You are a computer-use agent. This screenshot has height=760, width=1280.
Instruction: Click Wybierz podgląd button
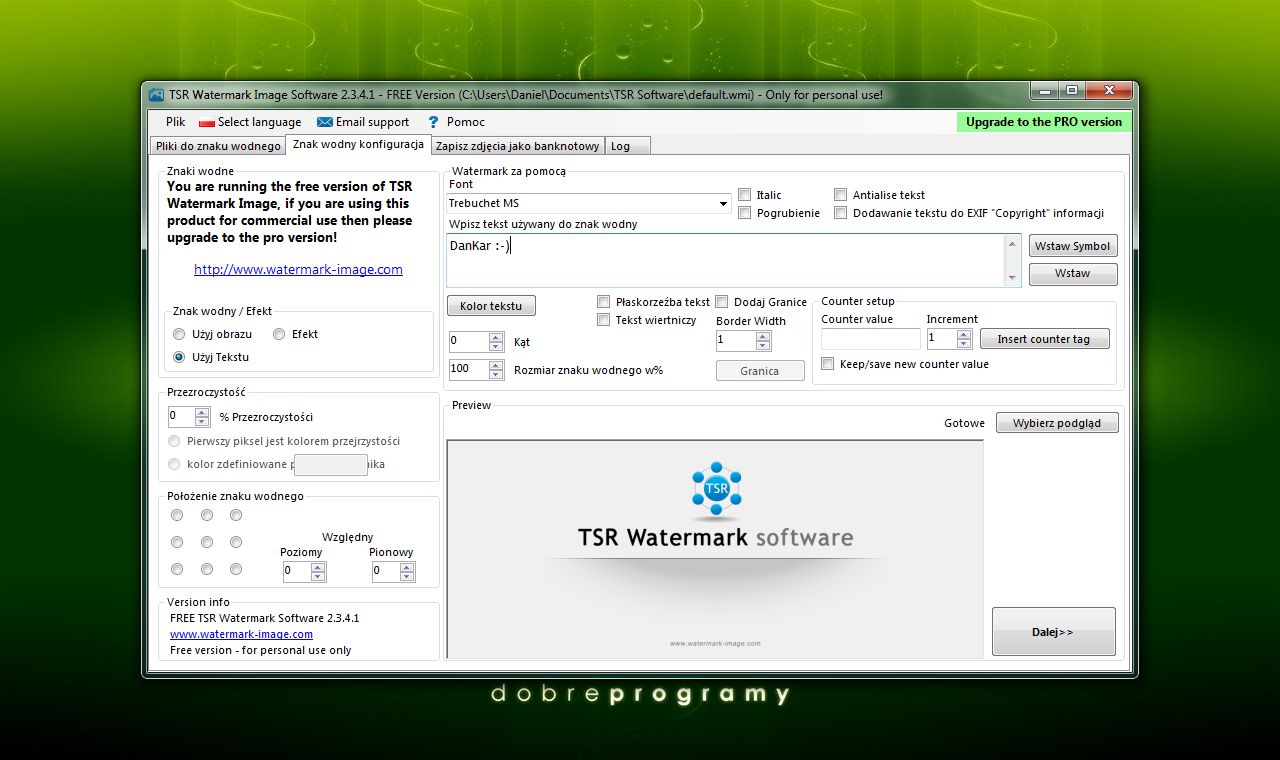coord(1057,423)
